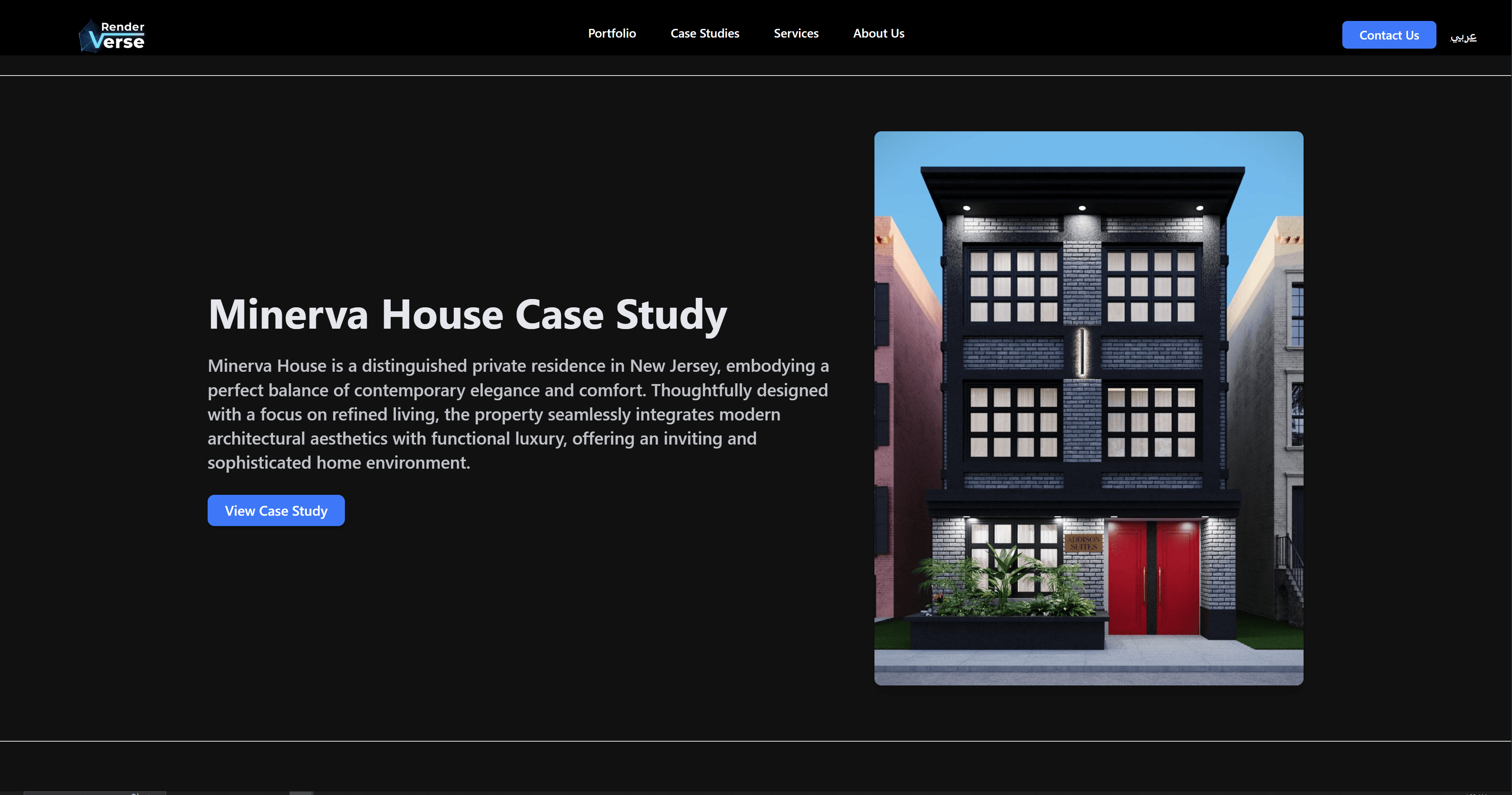Click the Contact Us button
Image resolution: width=1512 pixels, height=795 pixels.
point(1389,35)
